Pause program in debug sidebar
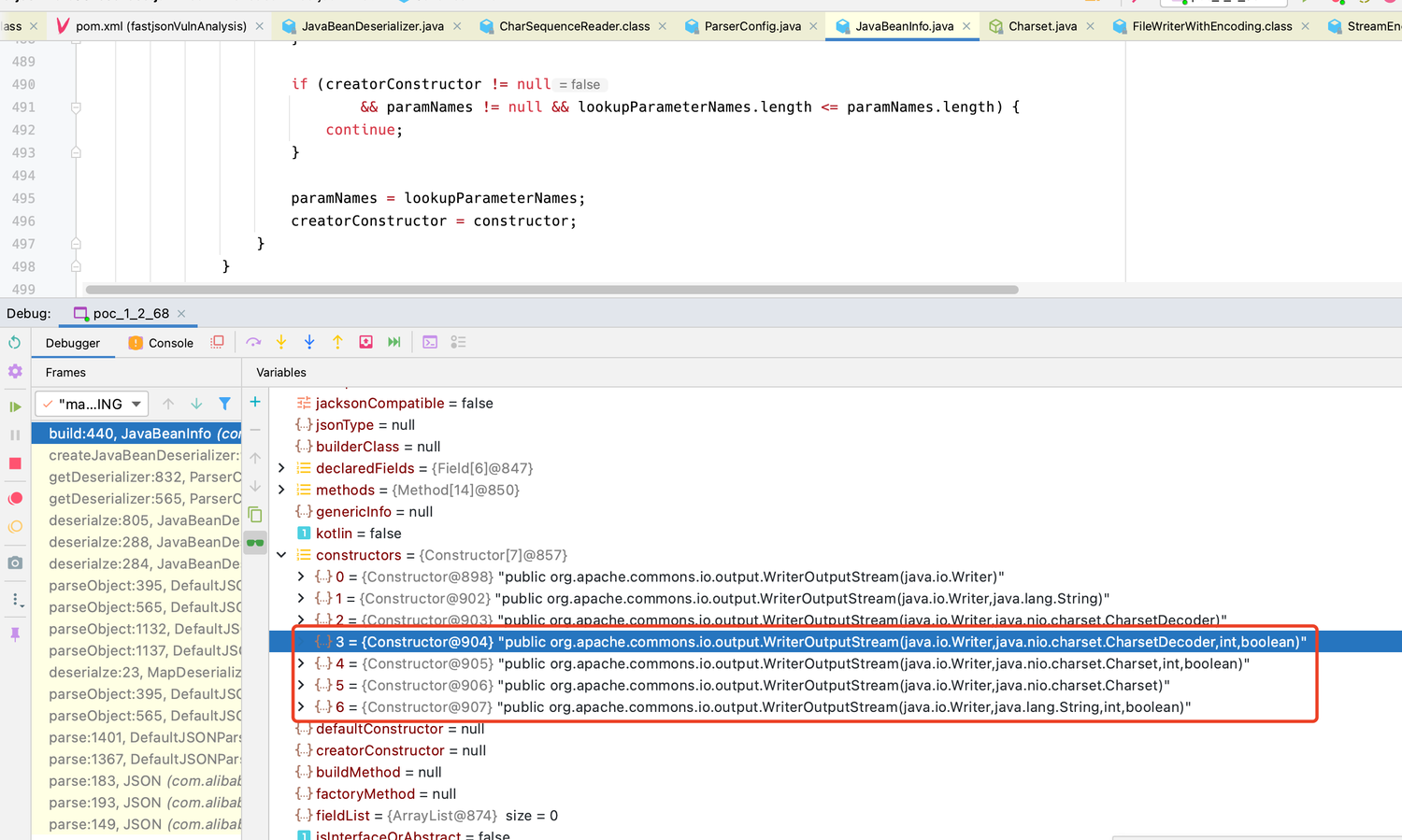 click(15, 434)
